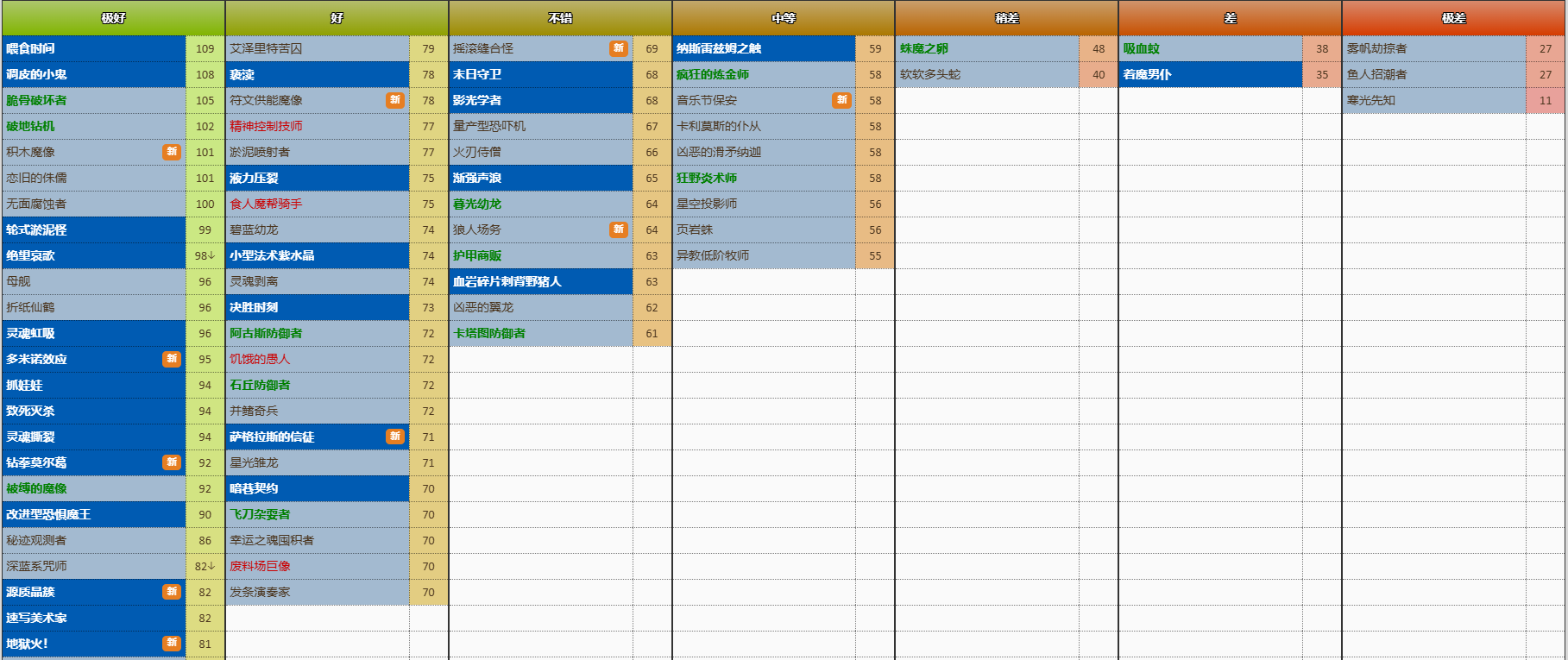The image size is (1568, 660).
Task: Click the score 98↓ for 绝望哀歌
Action: [205, 255]
